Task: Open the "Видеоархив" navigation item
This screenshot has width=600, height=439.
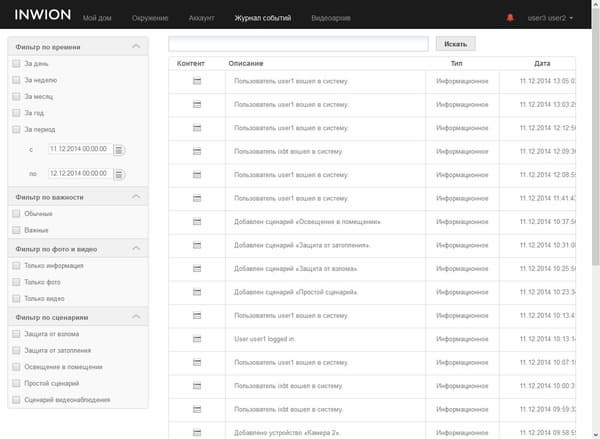Action: coord(331,18)
